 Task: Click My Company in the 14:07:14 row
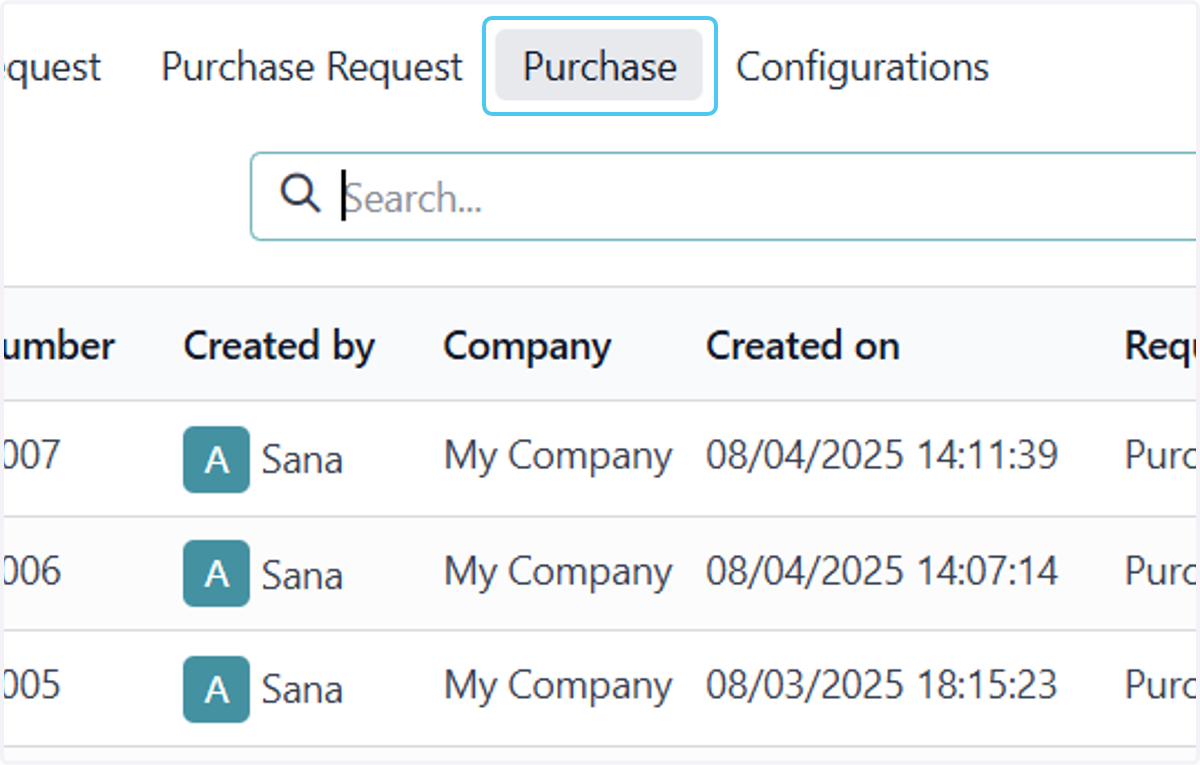[558, 572]
